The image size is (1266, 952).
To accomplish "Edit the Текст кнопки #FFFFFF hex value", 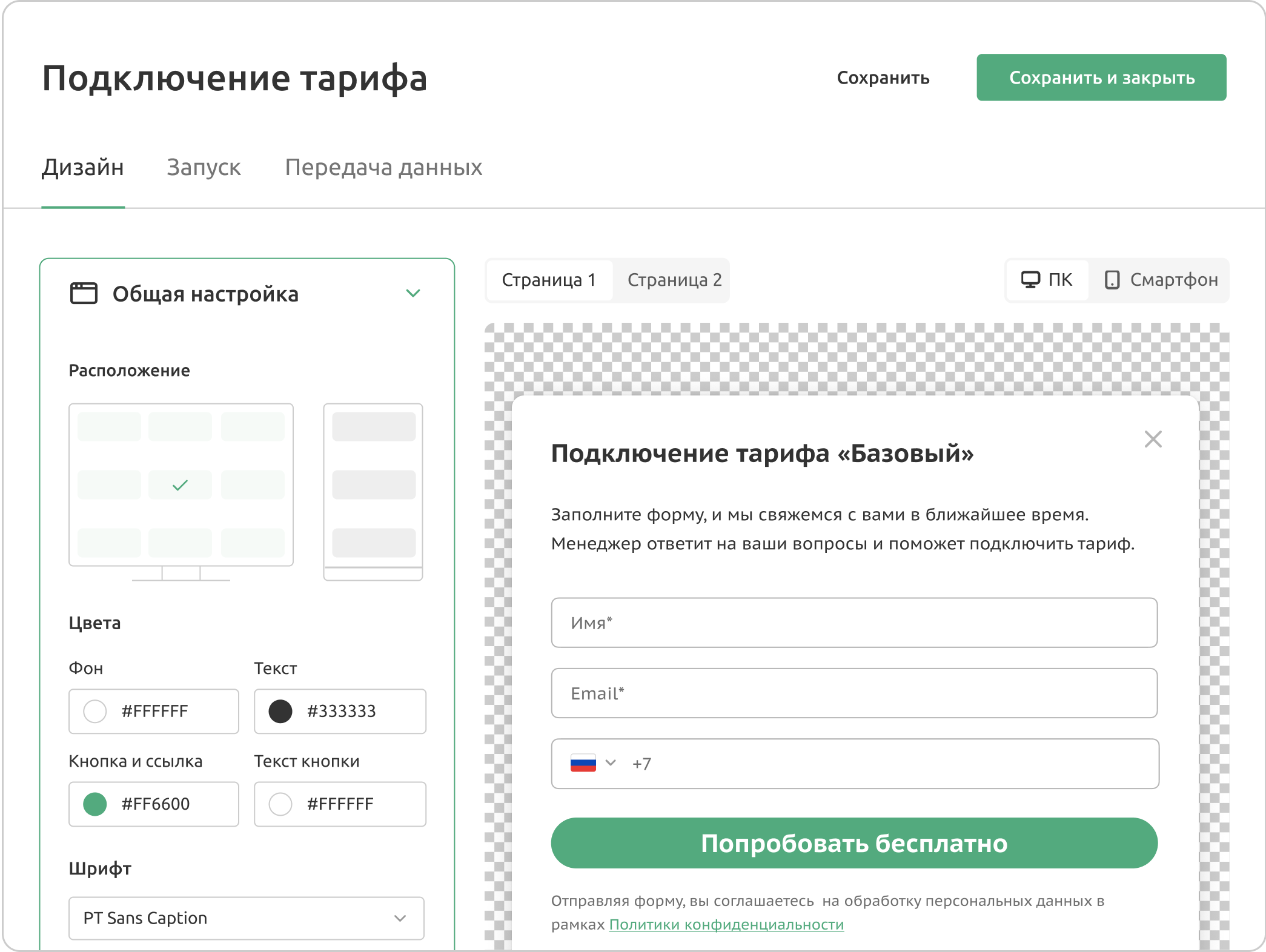I will (340, 804).
